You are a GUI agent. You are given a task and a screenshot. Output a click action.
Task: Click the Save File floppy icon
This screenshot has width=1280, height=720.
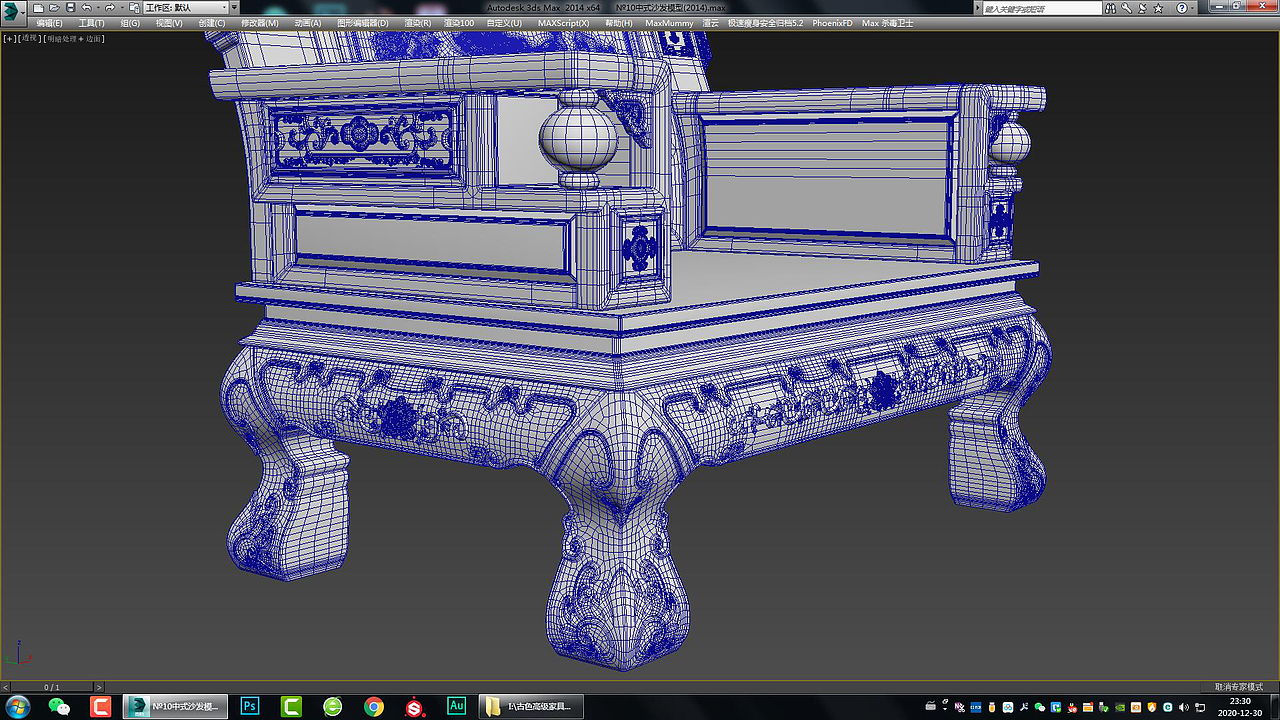coord(70,8)
